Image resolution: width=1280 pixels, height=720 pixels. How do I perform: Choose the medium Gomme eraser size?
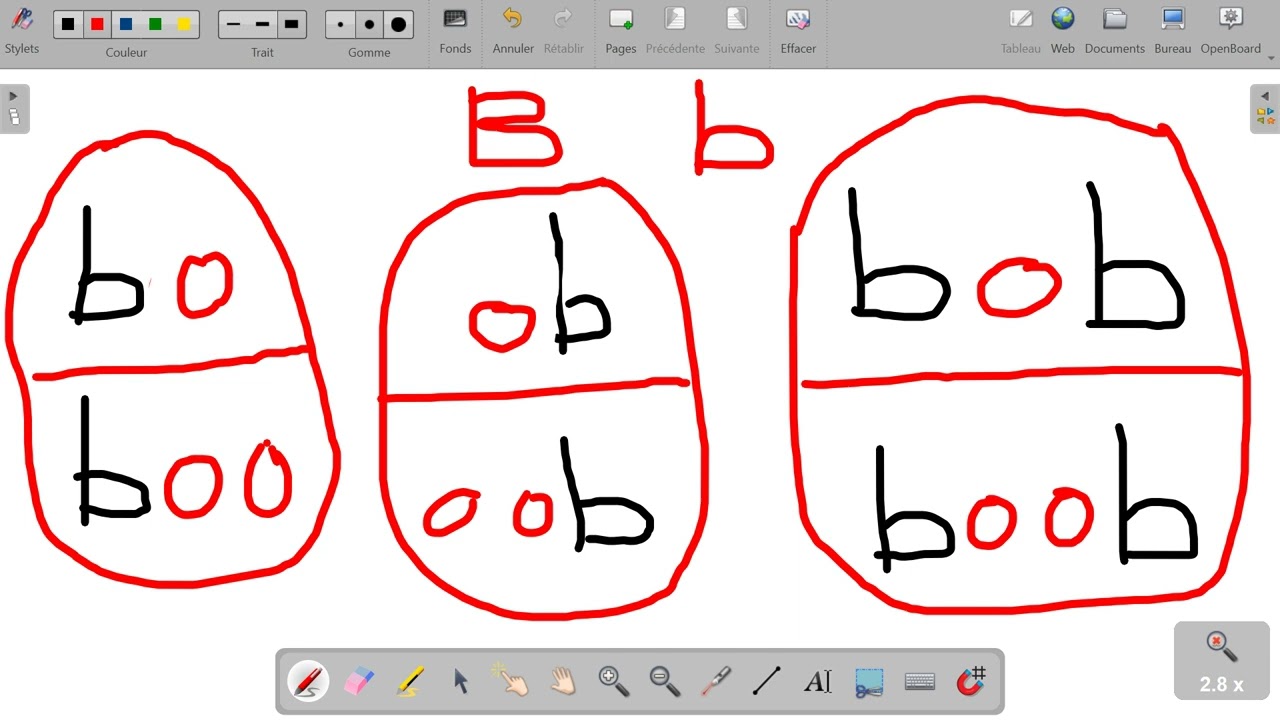pyautogui.click(x=370, y=24)
